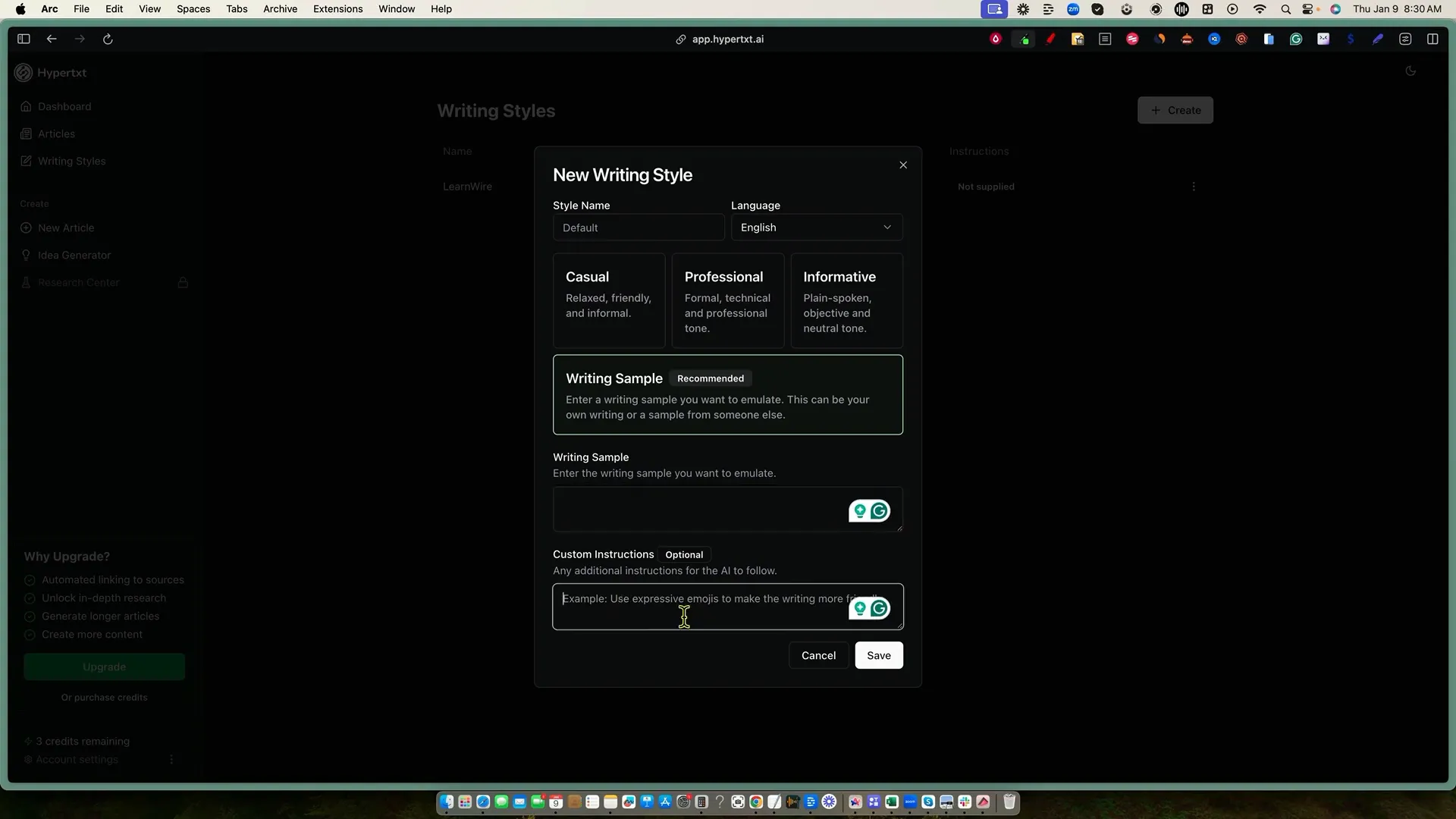
Task: Toggle the Arc sidebar panel icon
Action: coord(24,39)
